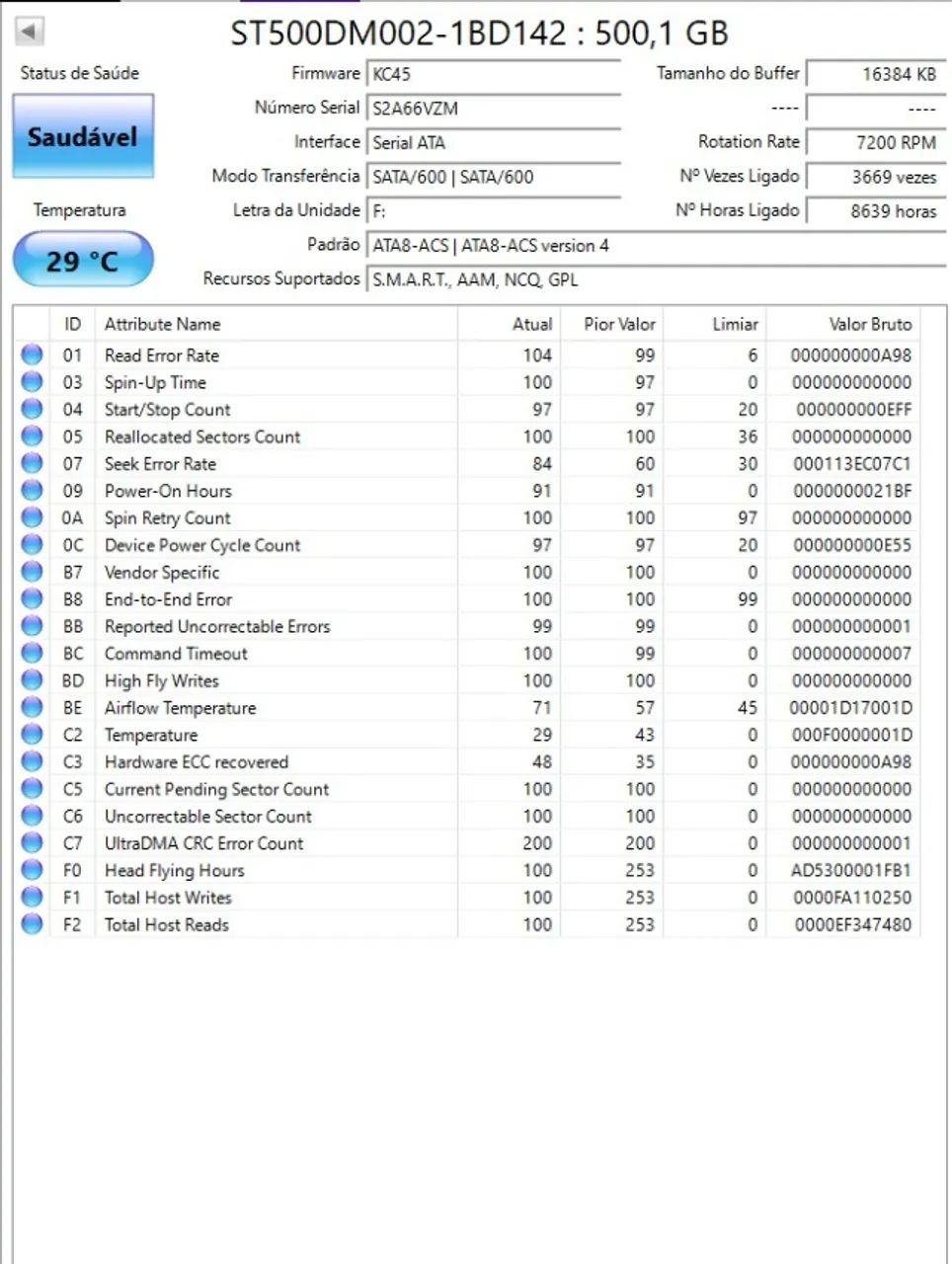The image size is (952, 1264).
Task: Click the drive letter field F:
Action: [x=494, y=211]
